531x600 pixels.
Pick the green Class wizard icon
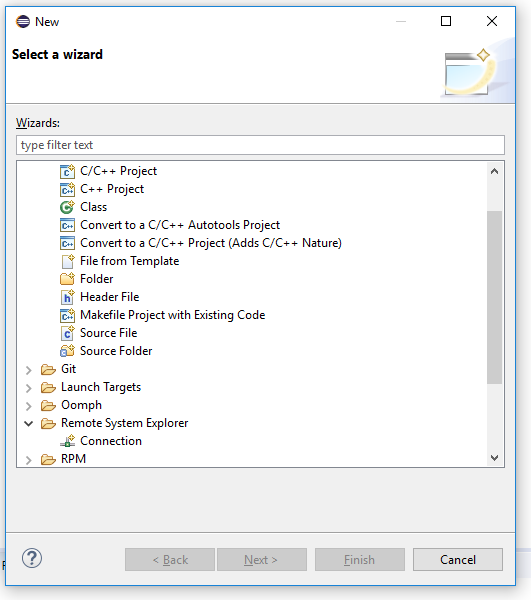(67, 207)
